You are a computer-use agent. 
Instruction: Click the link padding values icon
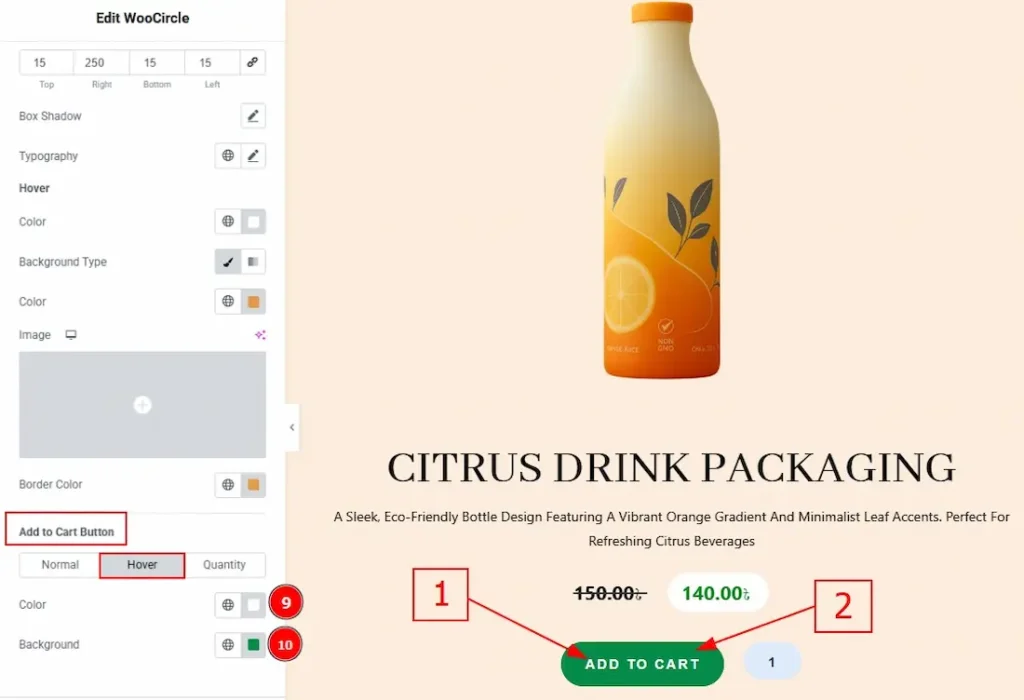point(253,63)
